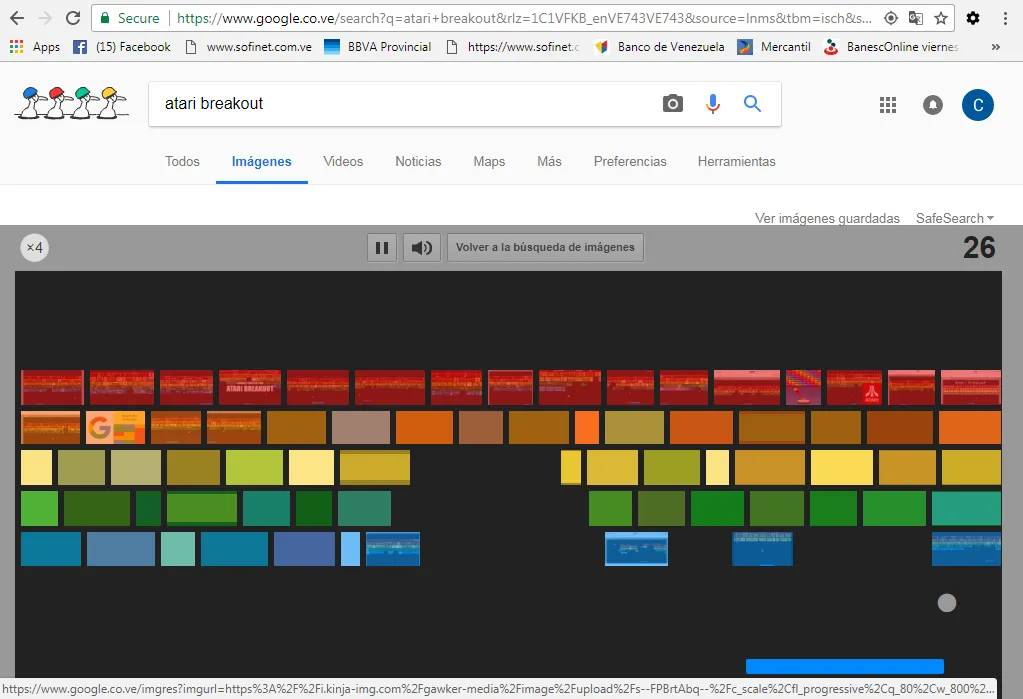Screen dimensions: 1023x699
Task: Open the BanescOnline bookmark
Action: (891, 47)
